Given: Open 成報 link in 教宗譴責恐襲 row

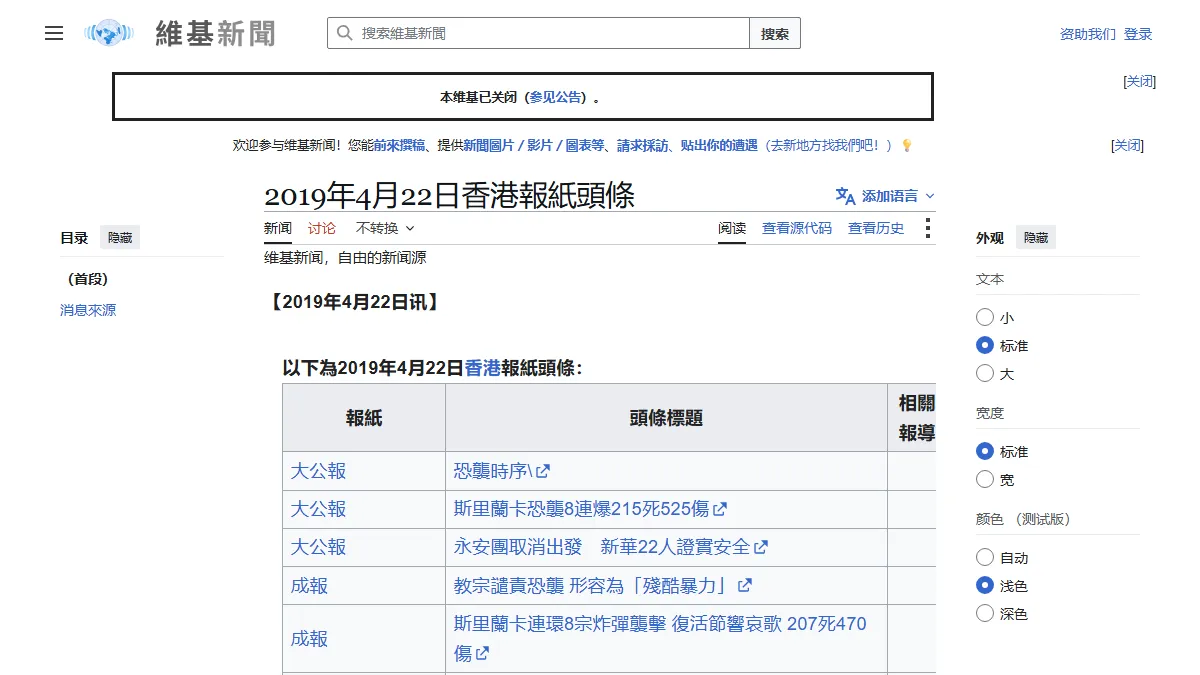Looking at the screenshot, I should [x=309, y=586].
